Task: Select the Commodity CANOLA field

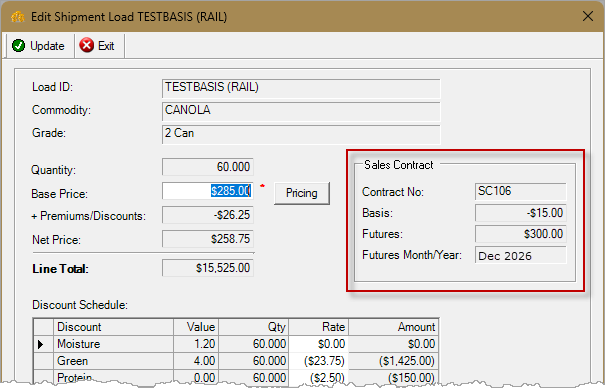Action: click(x=301, y=111)
